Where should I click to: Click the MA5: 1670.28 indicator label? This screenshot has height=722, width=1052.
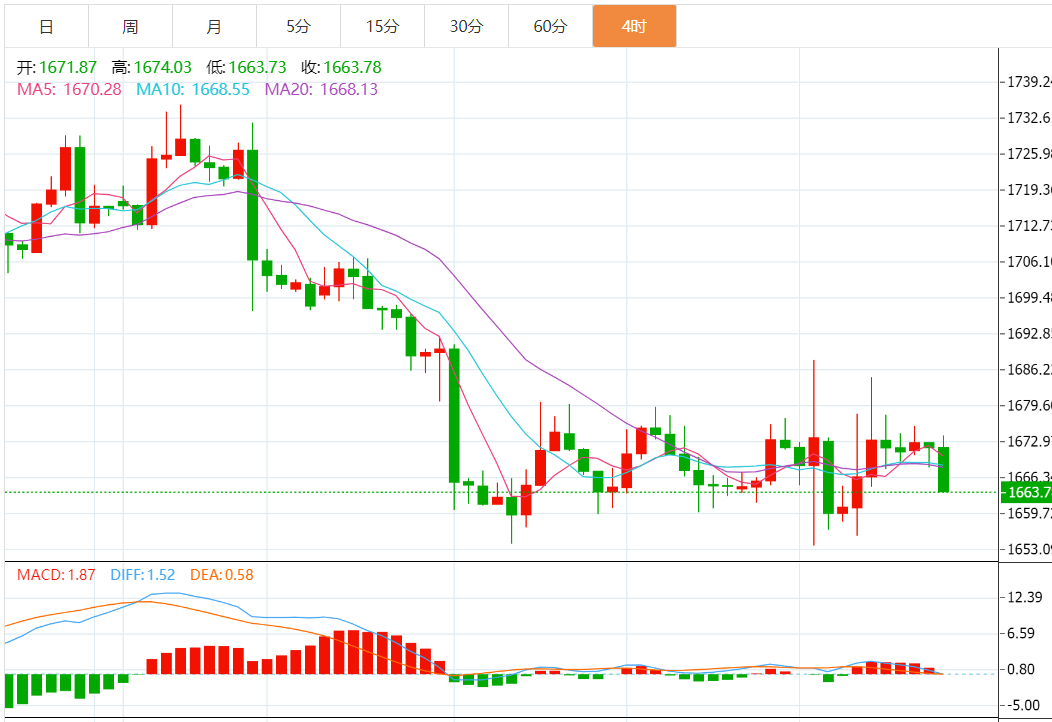pyautogui.click(x=69, y=89)
